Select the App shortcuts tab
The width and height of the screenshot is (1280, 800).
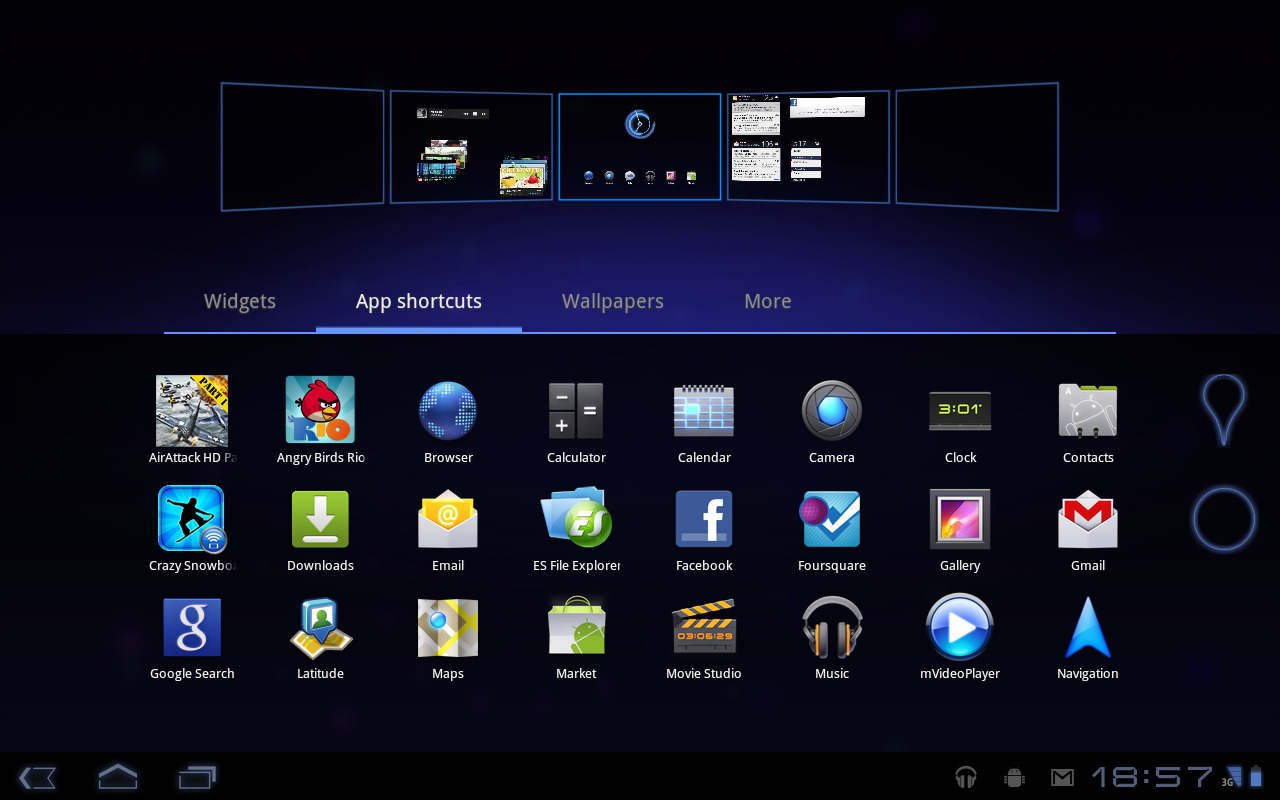419,302
